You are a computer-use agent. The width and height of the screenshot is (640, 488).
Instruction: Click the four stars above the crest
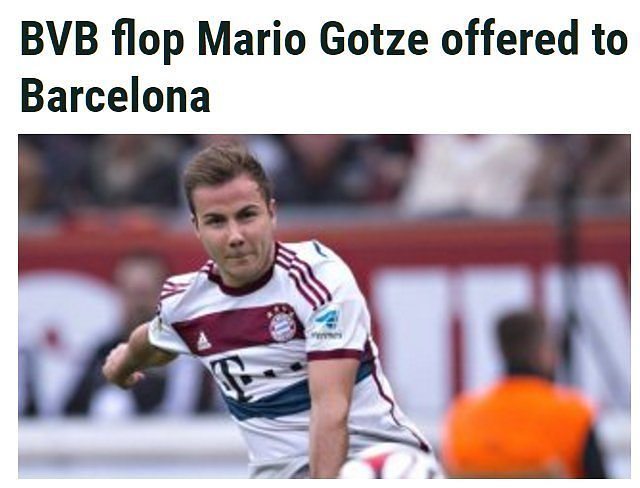click(281, 311)
